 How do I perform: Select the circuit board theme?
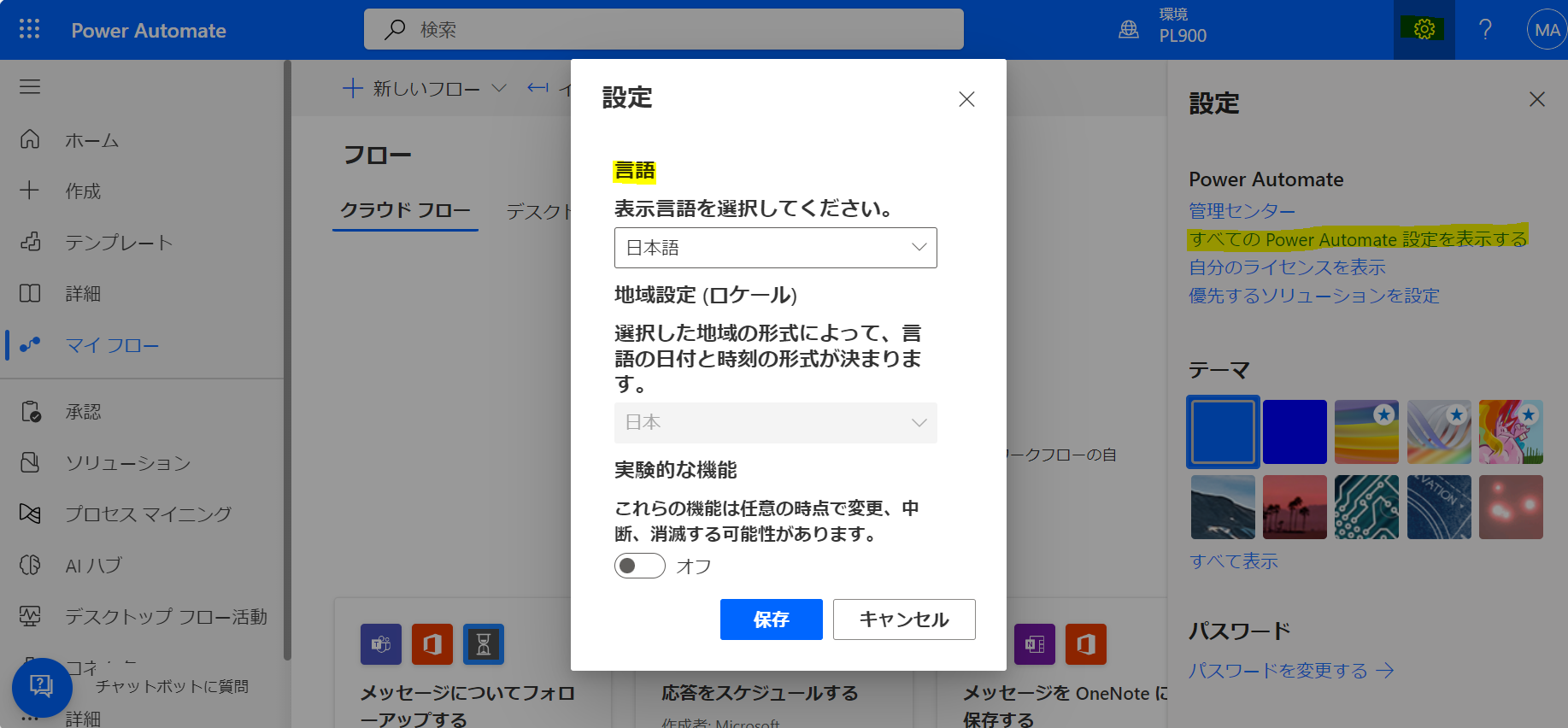pos(1367,507)
